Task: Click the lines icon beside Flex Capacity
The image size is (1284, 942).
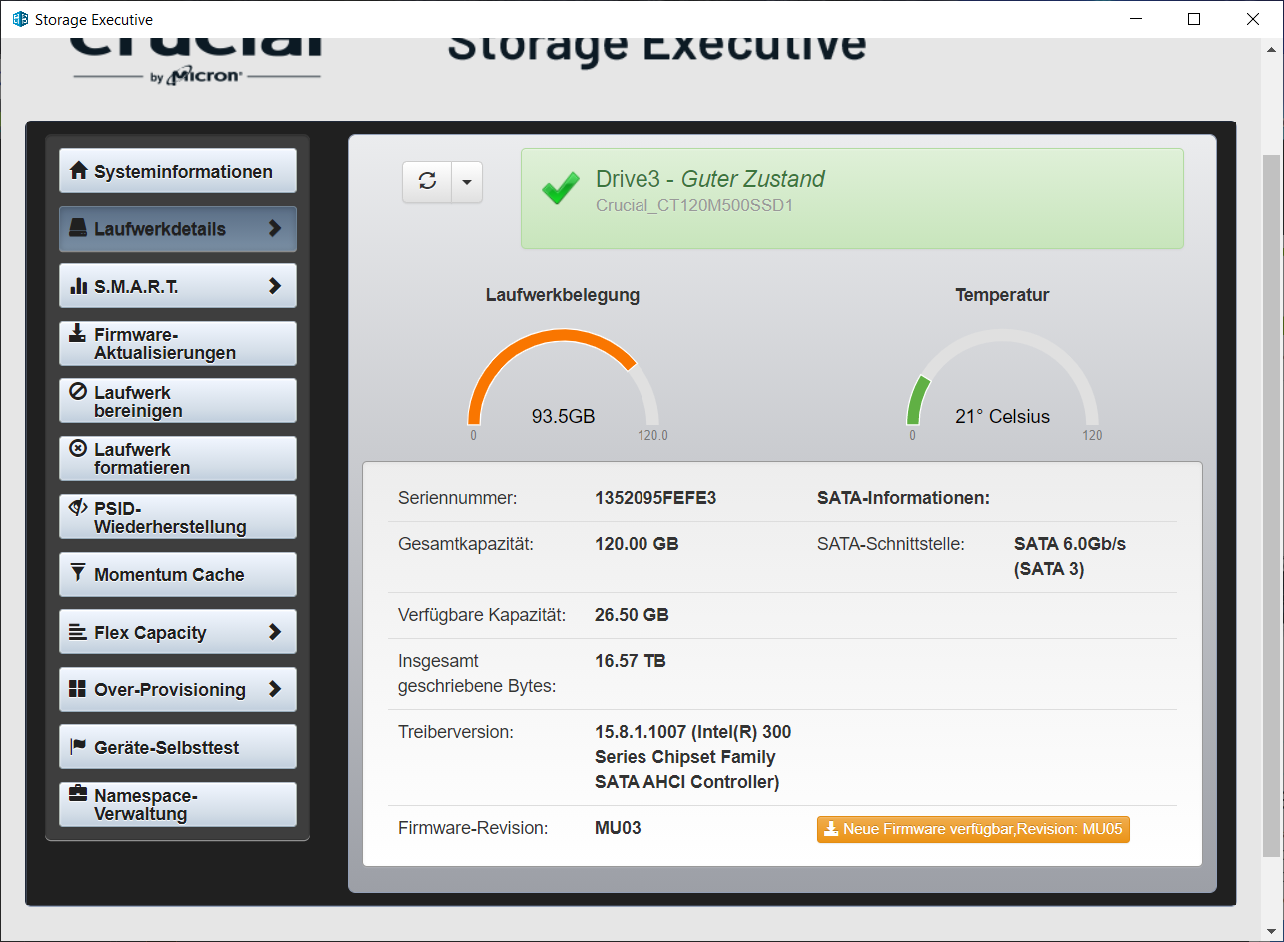Action: 78,632
